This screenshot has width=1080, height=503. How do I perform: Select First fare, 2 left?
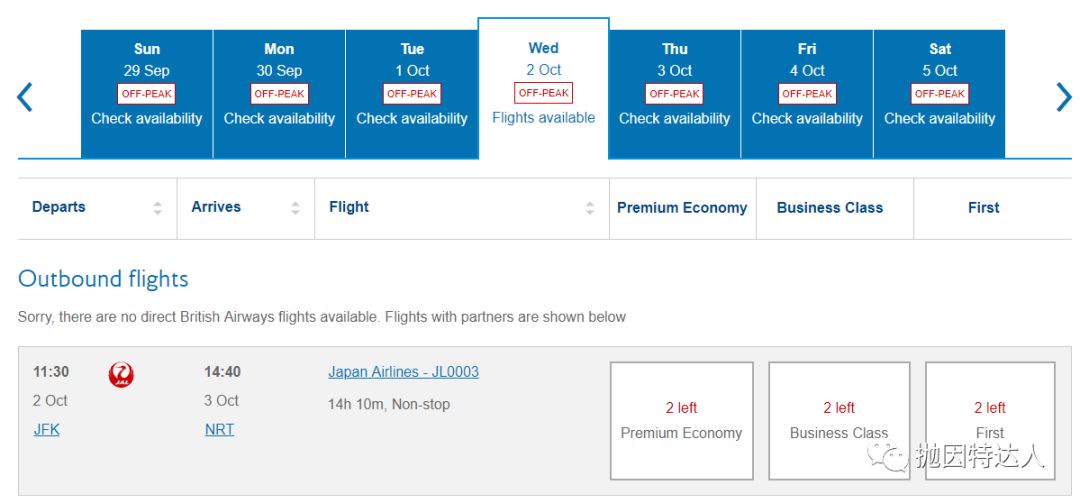[x=989, y=420]
